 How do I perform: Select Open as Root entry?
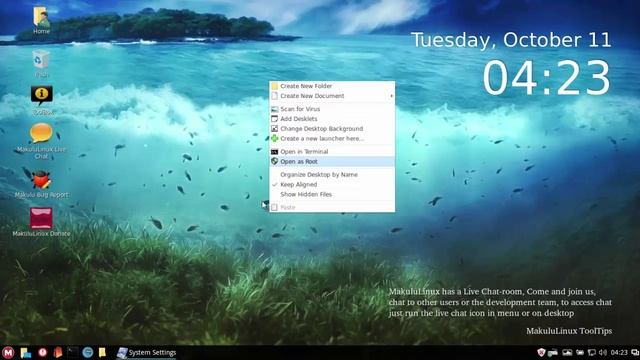[332, 162]
